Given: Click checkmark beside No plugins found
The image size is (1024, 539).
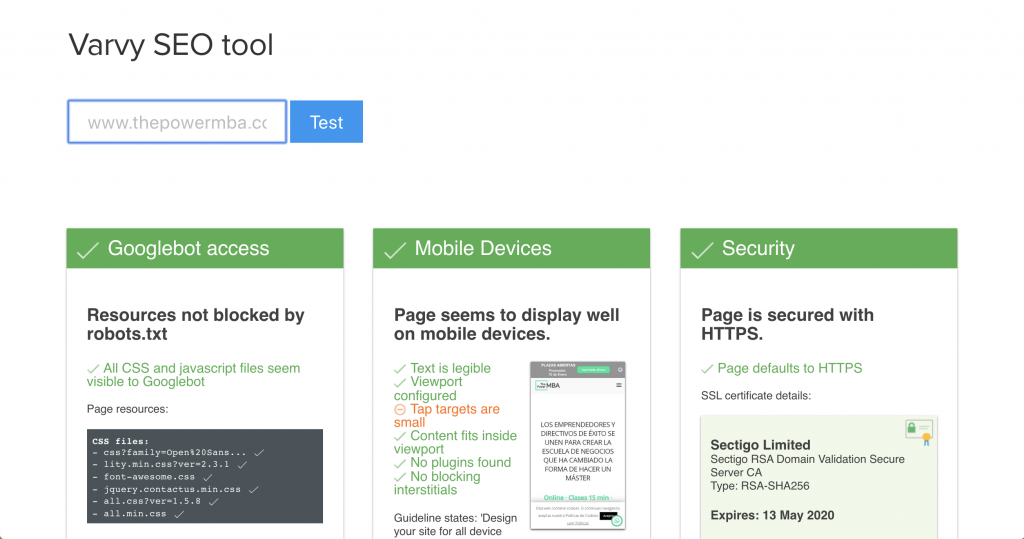Looking at the screenshot, I should [x=400, y=463].
